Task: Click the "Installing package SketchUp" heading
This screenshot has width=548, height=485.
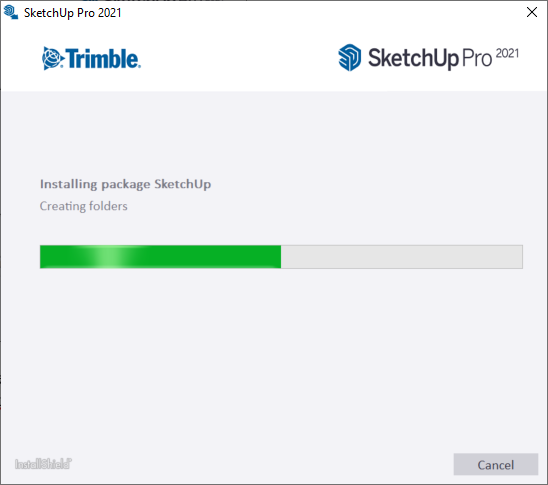Action: [125, 184]
